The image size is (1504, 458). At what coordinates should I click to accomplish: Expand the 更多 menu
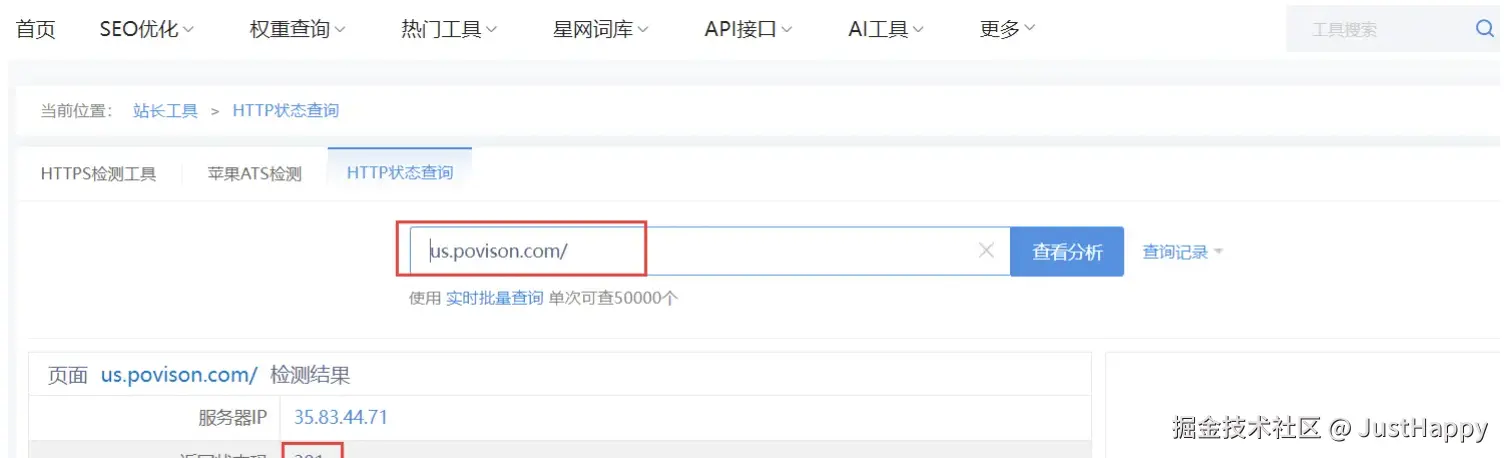click(x=1007, y=30)
